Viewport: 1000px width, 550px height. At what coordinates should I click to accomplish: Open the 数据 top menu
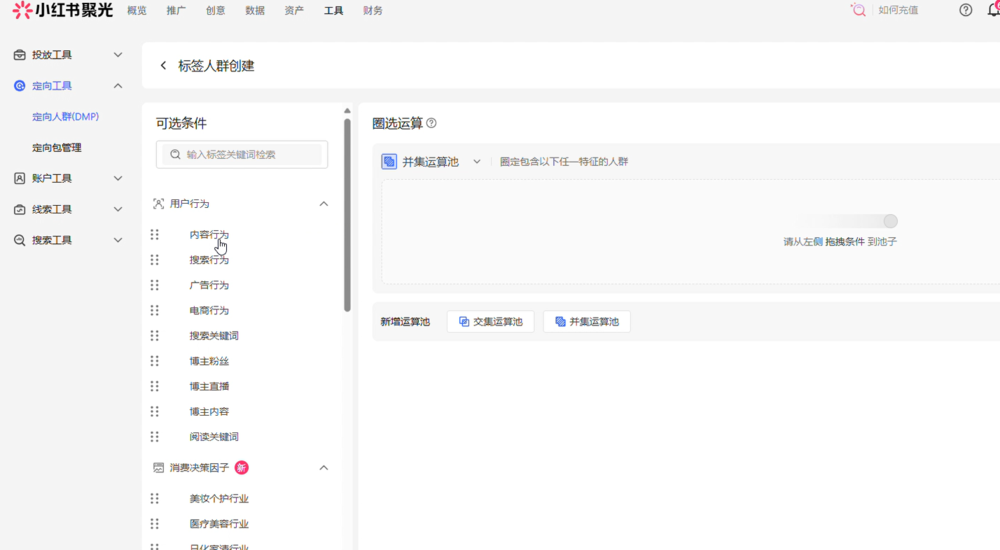pos(254,11)
